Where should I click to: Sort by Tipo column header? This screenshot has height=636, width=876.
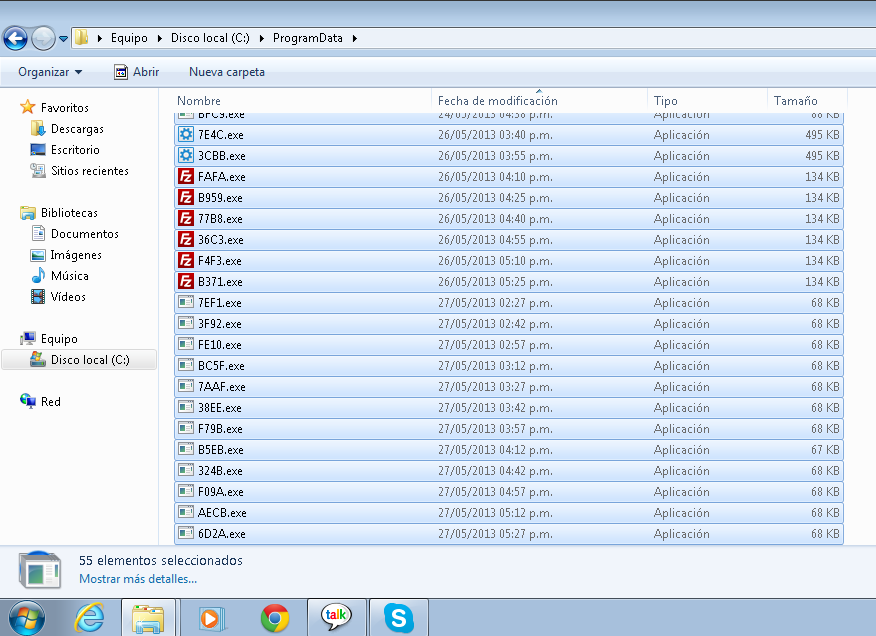pyautogui.click(x=665, y=101)
